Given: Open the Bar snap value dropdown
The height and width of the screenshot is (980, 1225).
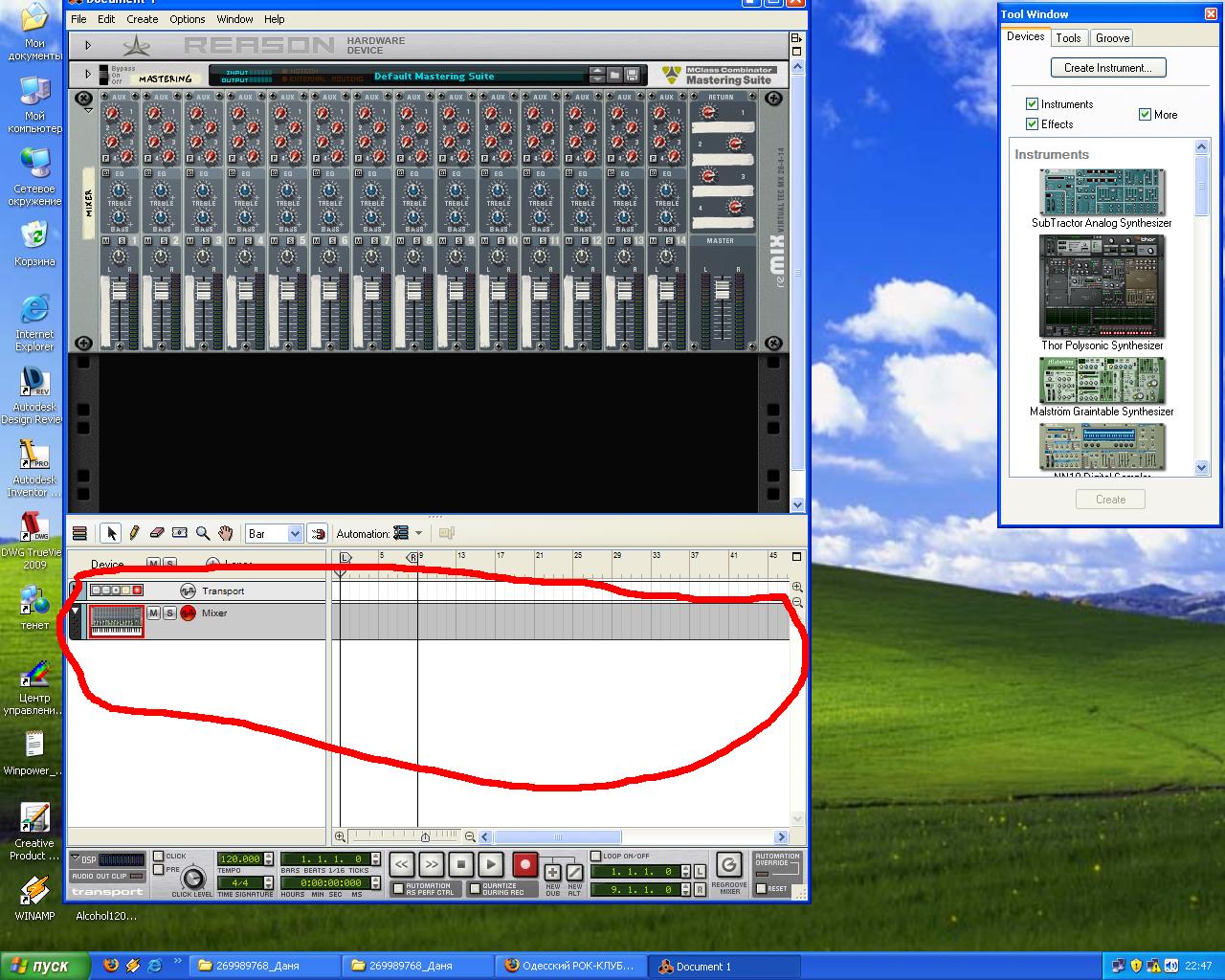Looking at the screenshot, I should click(x=295, y=534).
